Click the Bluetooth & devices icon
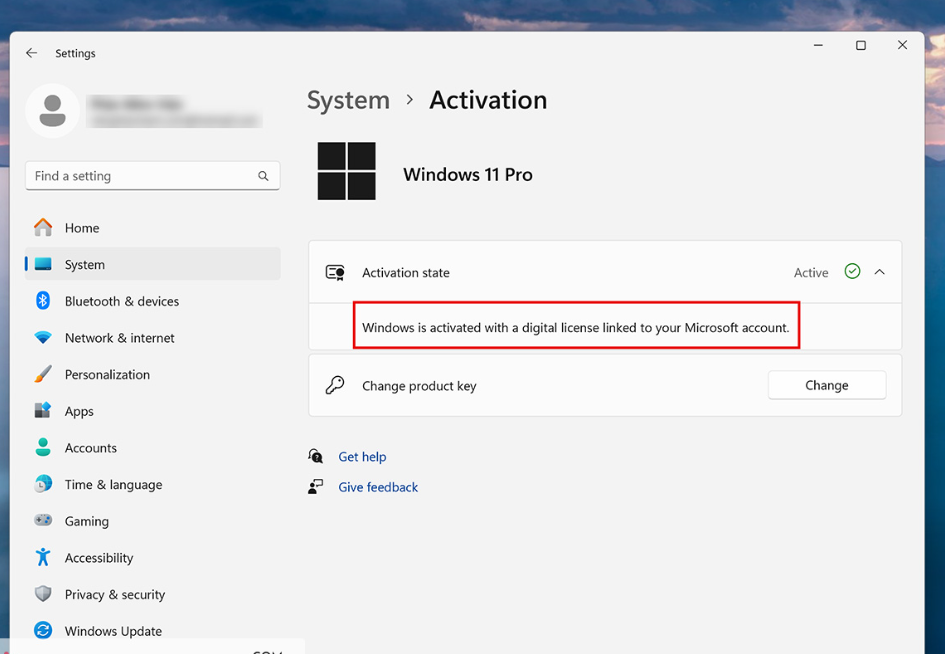Image resolution: width=945 pixels, height=654 pixels. pos(43,301)
